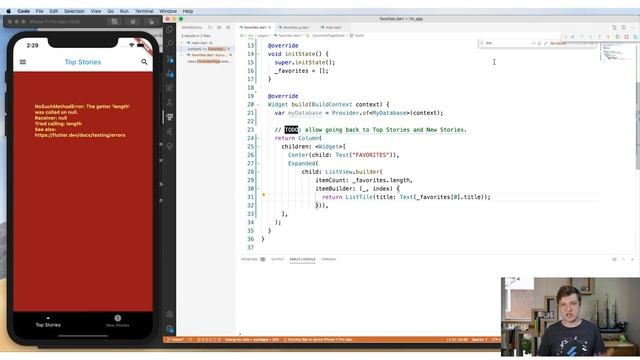The width and height of the screenshot is (640, 360).
Task: Refresh search results in sidebar header
Action: (210, 27)
